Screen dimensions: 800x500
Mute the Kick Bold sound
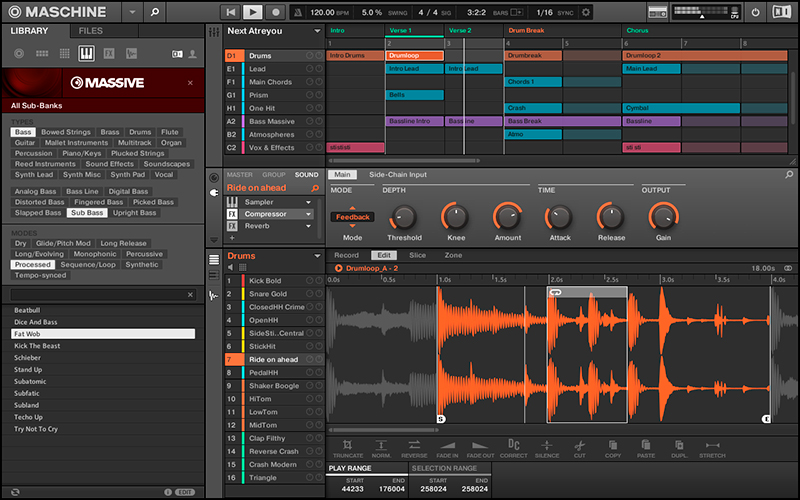click(307, 281)
